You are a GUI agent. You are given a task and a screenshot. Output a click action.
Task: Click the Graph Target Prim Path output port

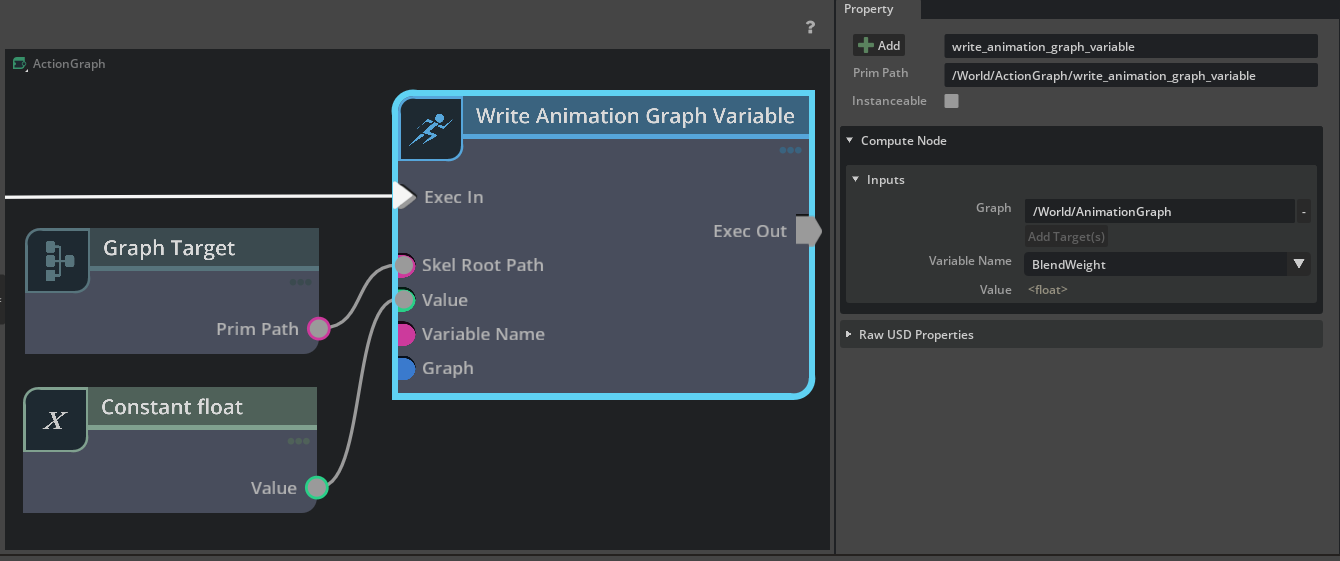(318, 329)
